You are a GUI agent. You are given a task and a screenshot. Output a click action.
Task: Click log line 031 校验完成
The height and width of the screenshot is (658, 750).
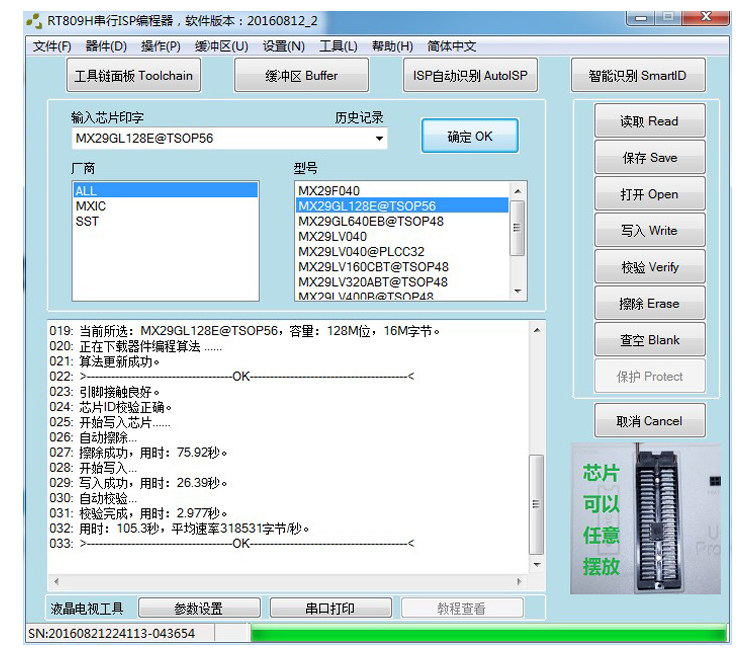coord(138,513)
